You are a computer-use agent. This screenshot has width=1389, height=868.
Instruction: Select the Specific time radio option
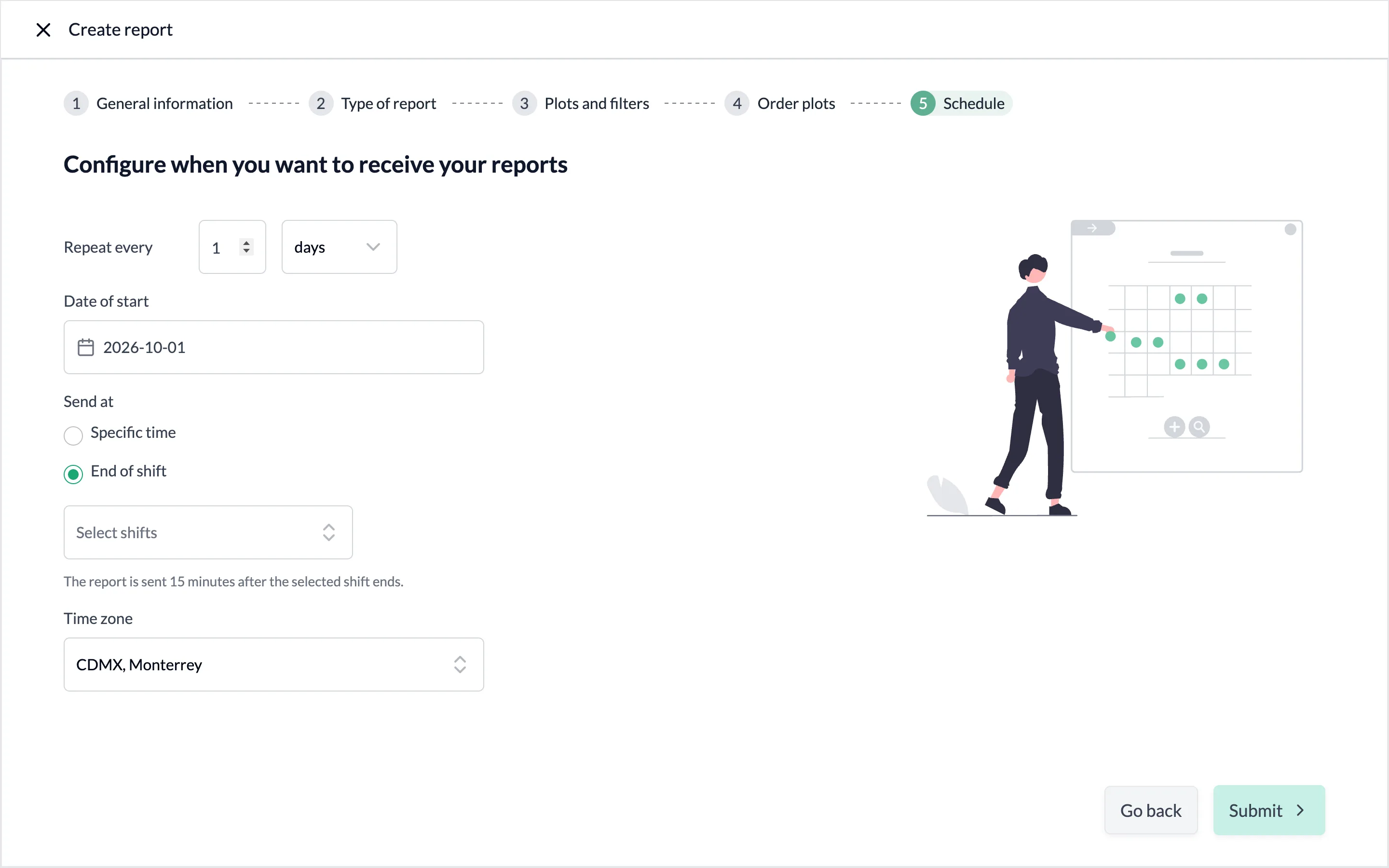click(x=73, y=436)
